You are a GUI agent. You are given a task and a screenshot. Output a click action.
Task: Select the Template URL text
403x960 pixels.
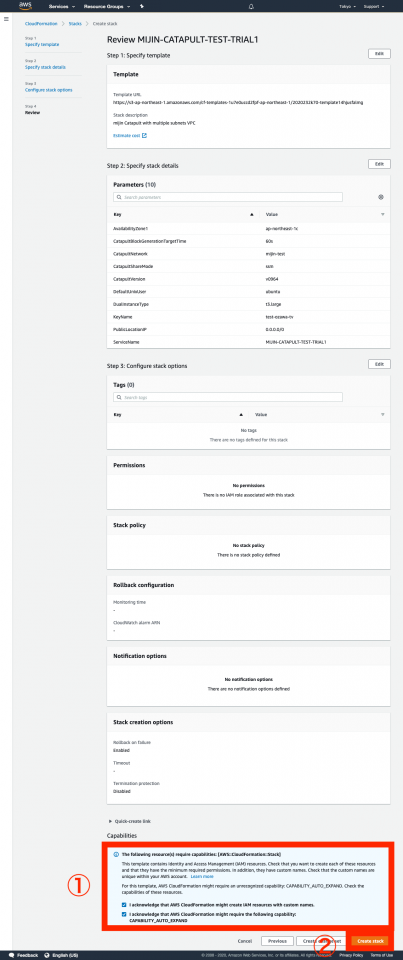pos(238,102)
